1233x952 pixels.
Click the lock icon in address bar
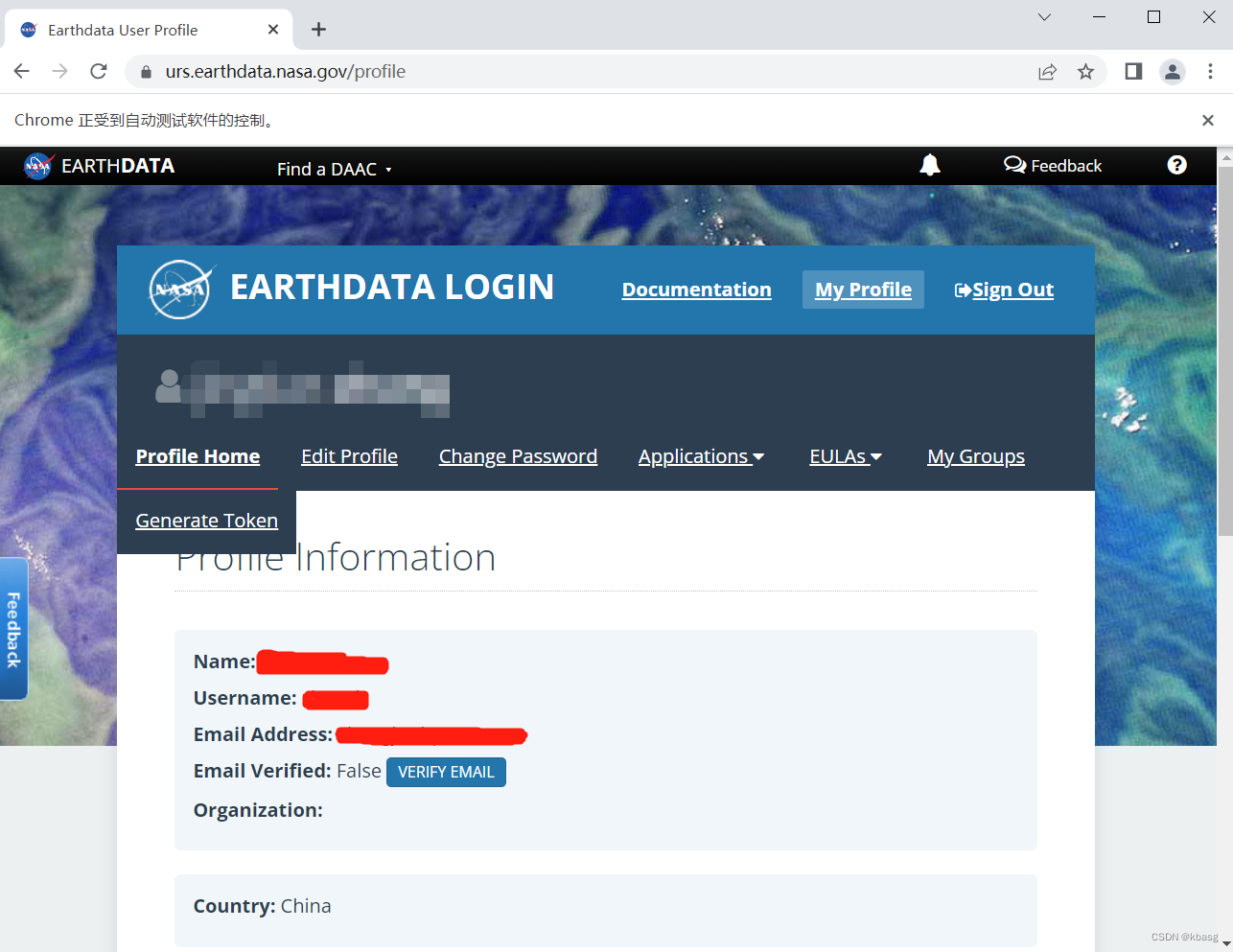[146, 72]
